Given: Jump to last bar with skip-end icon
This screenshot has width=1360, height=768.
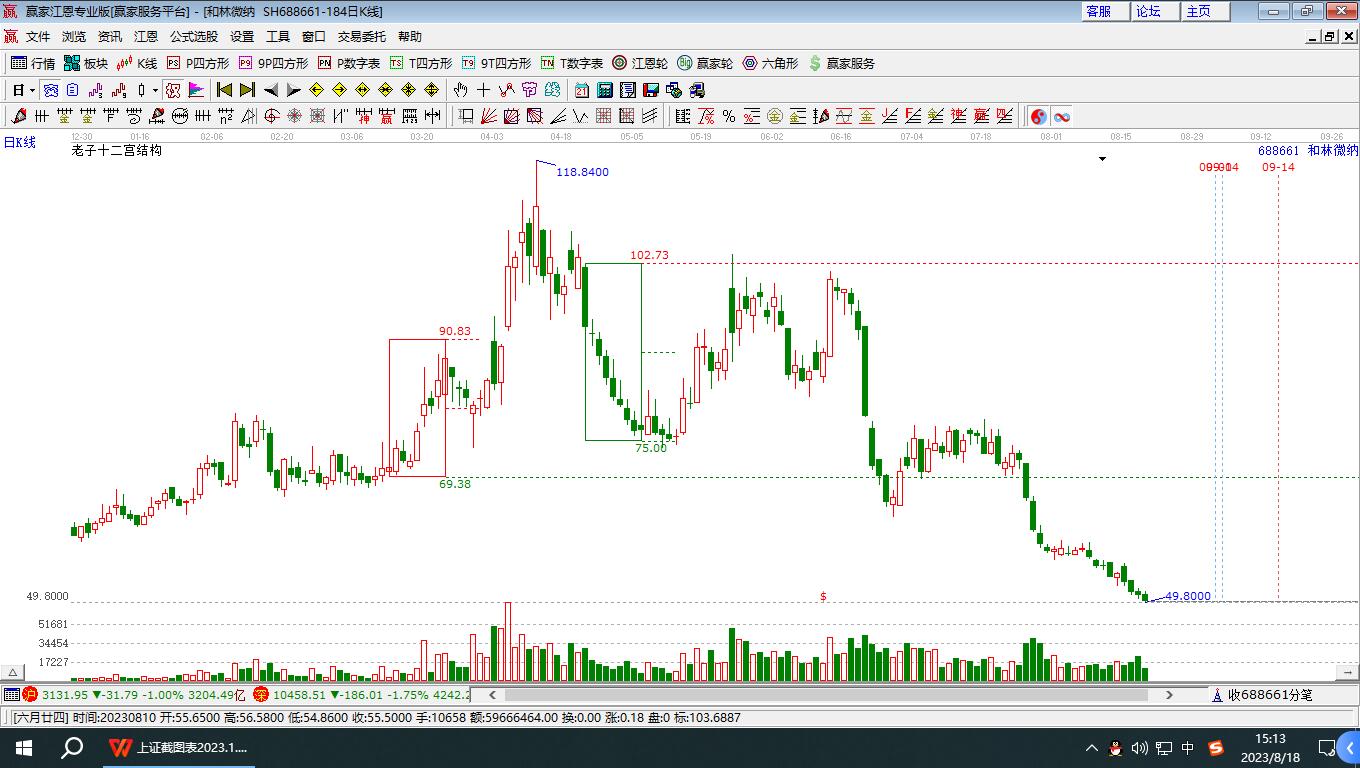Looking at the screenshot, I should (247, 90).
